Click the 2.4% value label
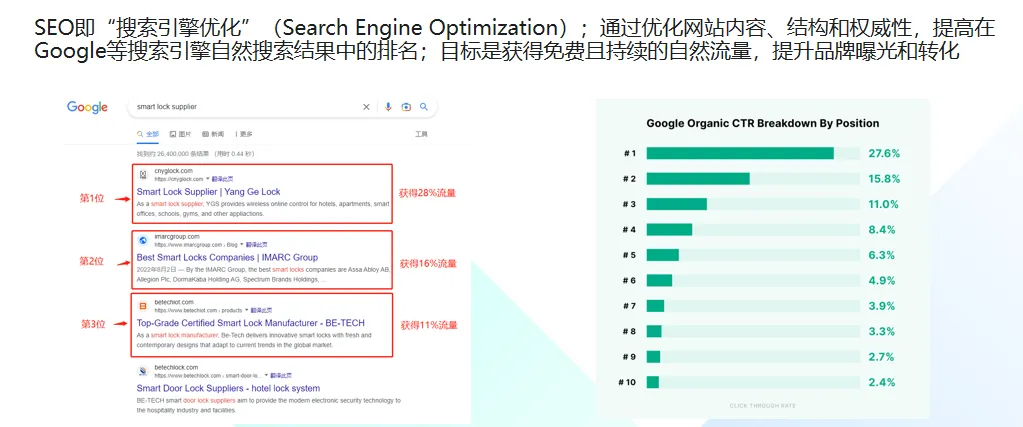This screenshot has height=427, width=1023. [x=881, y=382]
